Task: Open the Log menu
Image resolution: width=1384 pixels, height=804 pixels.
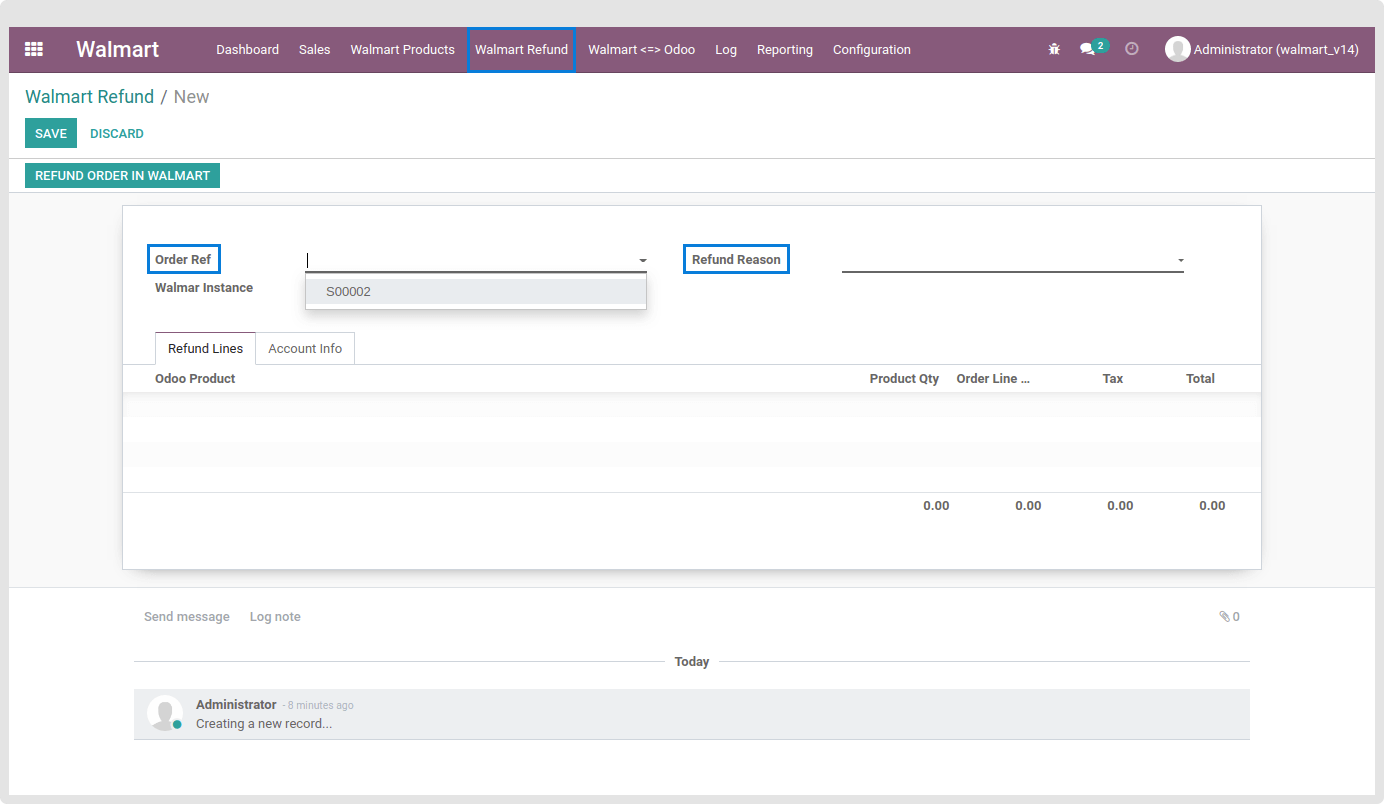Action: [726, 49]
